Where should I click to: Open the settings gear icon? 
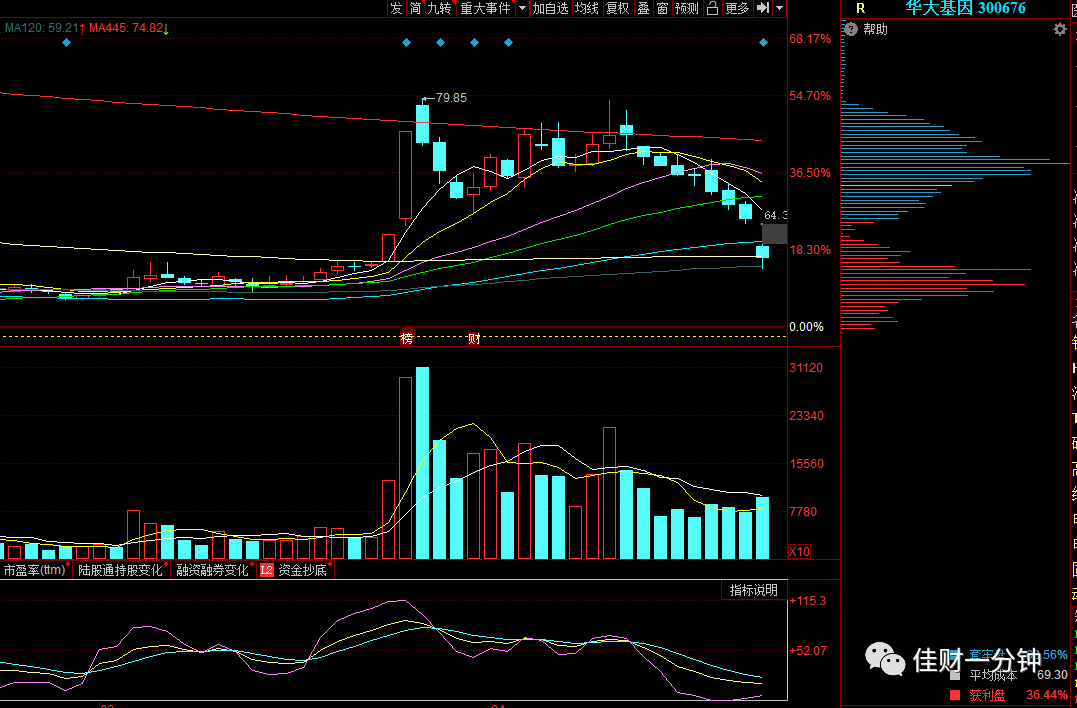click(x=1060, y=30)
